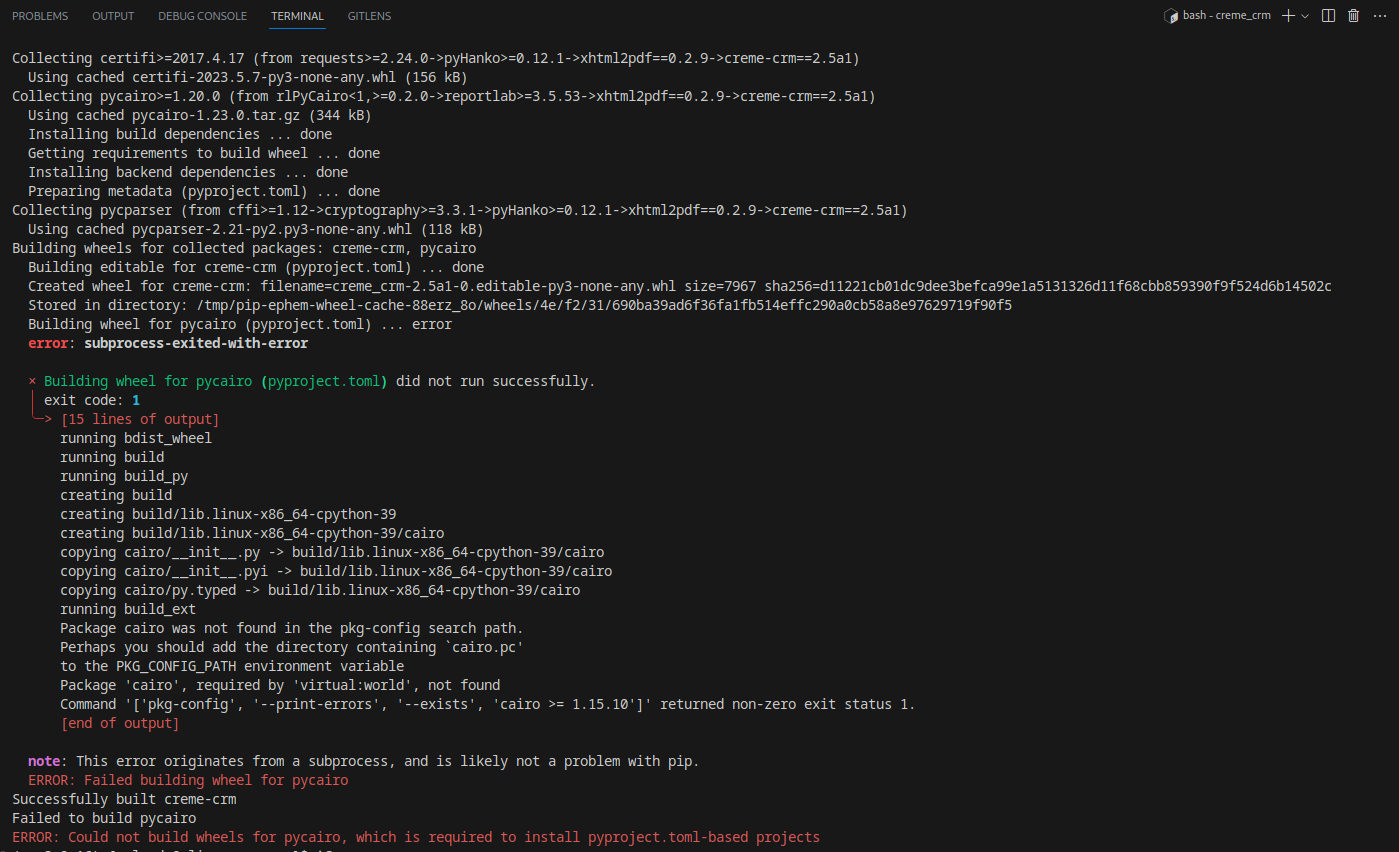1399x852 pixels.
Task: Open the OUTPUT tab
Action: [113, 16]
